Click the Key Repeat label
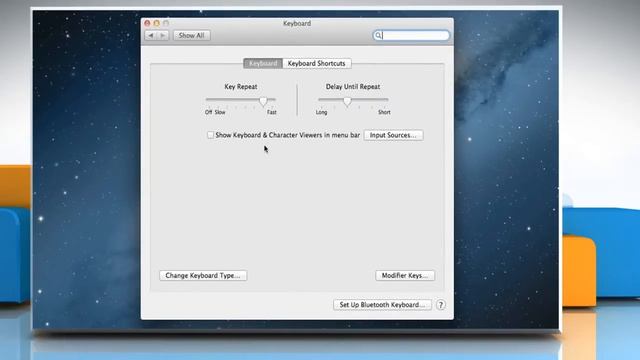 click(241, 87)
